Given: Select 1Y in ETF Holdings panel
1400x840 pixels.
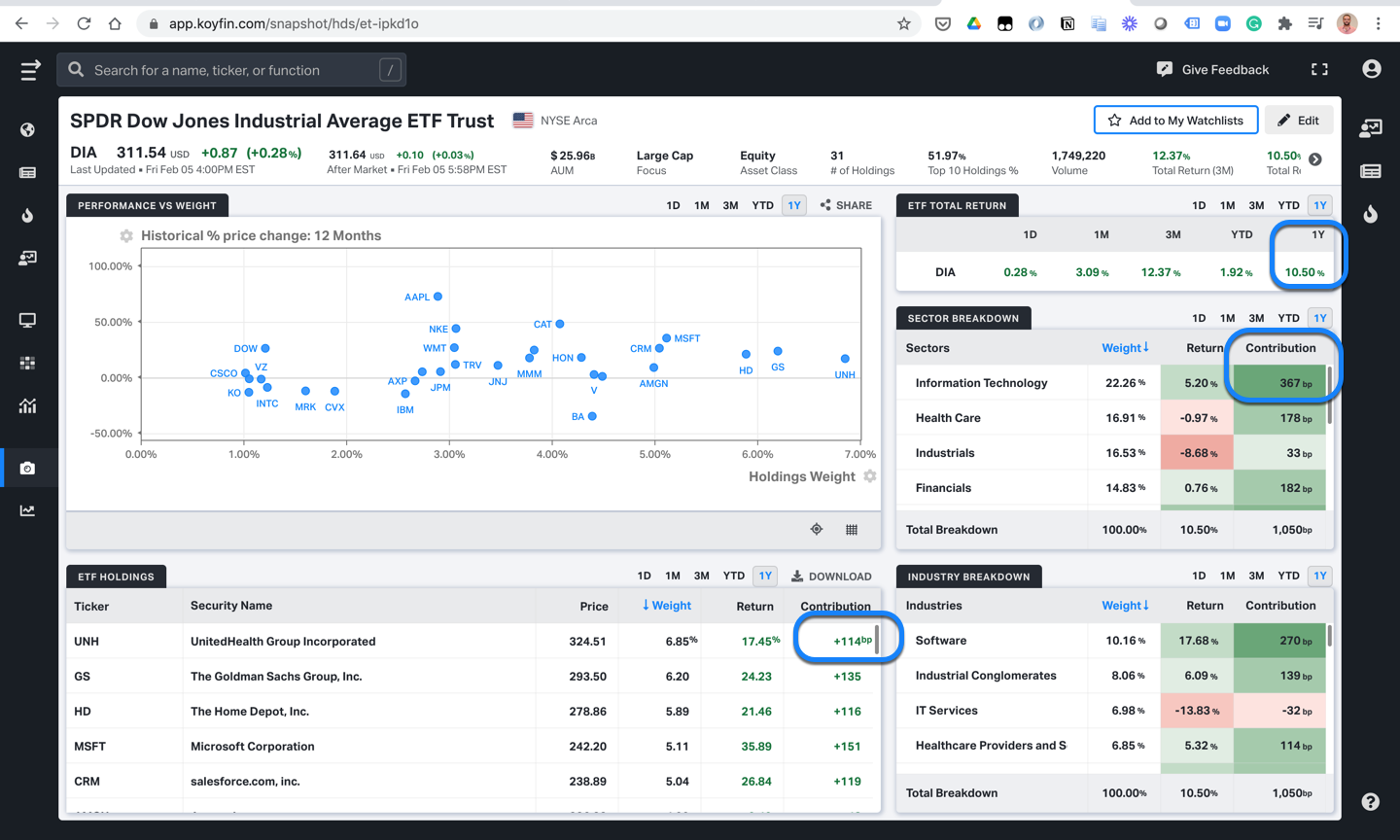Looking at the screenshot, I should (766, 576).
